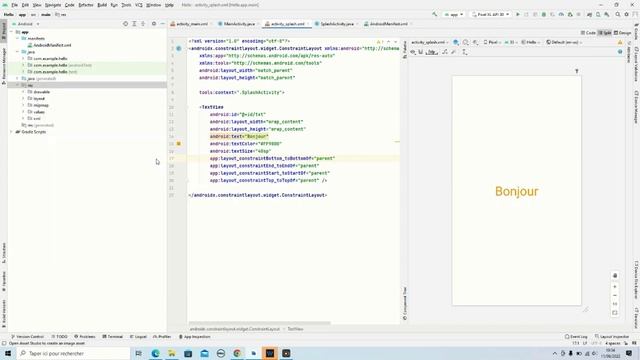Run the app with the green play button

coord(518,14)
